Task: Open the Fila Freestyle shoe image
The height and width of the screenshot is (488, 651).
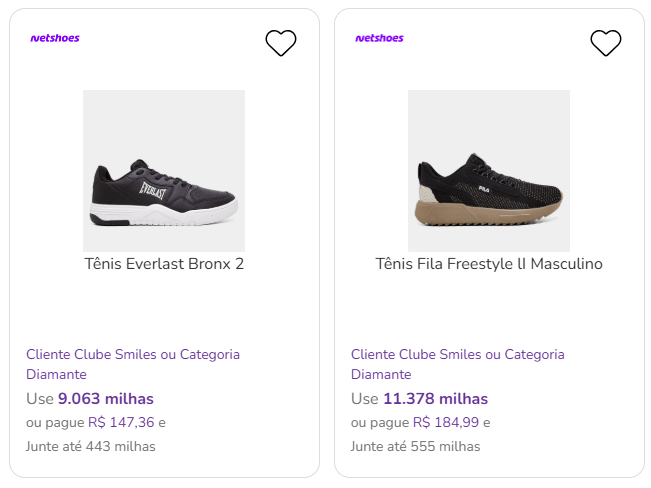Action: [489, 171]
